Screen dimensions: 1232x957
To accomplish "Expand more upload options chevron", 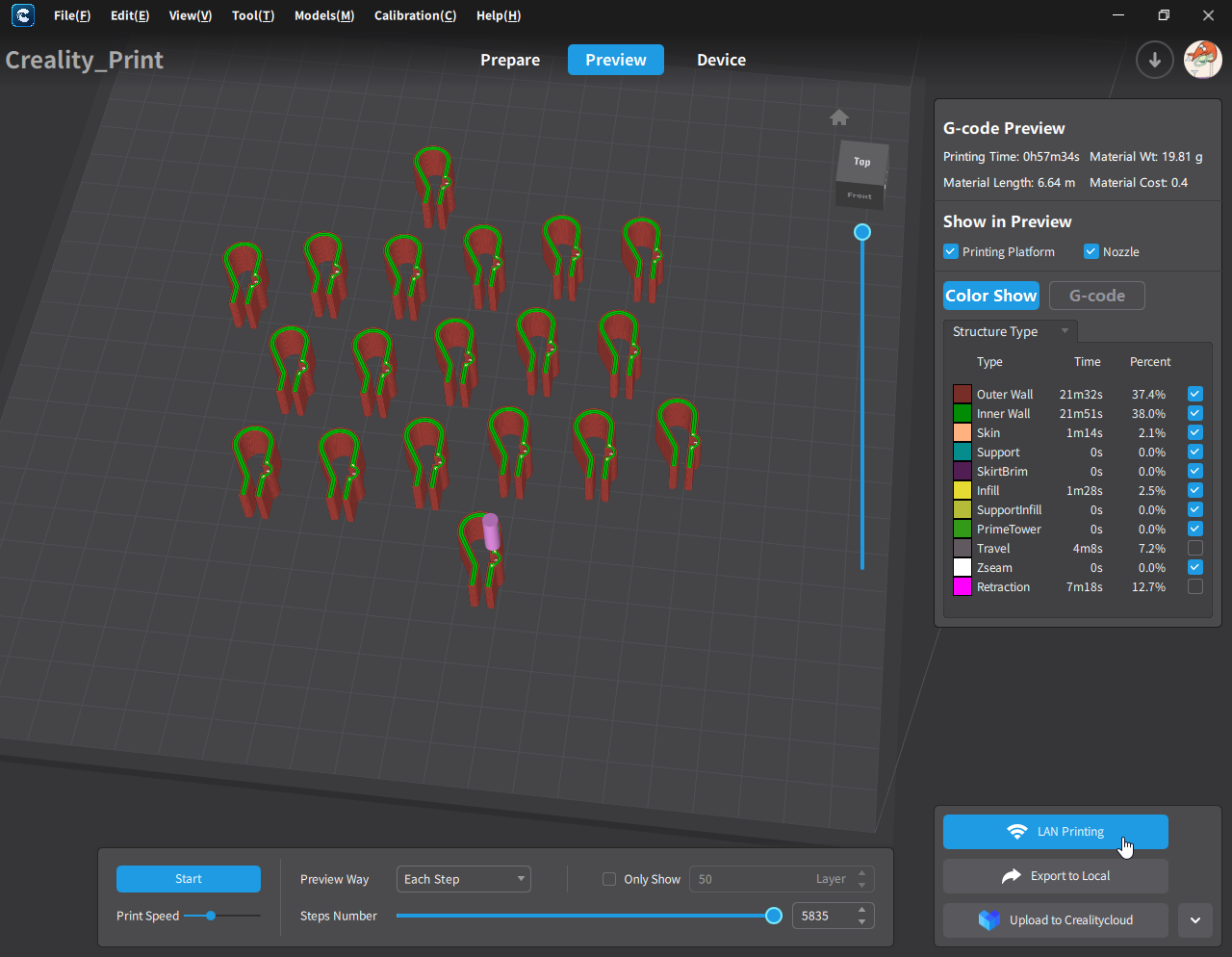I will point(1195,920).
